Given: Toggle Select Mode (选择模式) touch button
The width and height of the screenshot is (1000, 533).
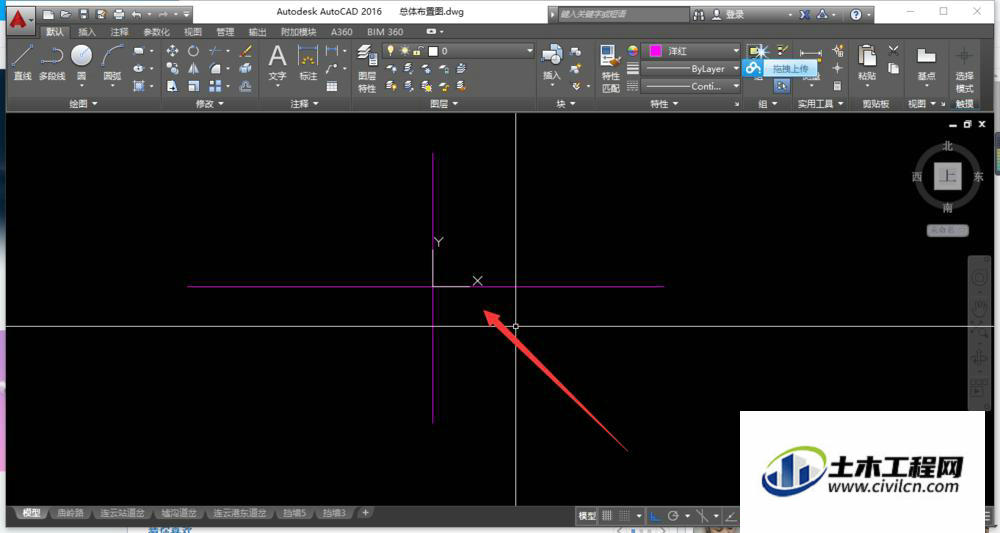Looking at the screenshot, I should click(x=964, y=69).
